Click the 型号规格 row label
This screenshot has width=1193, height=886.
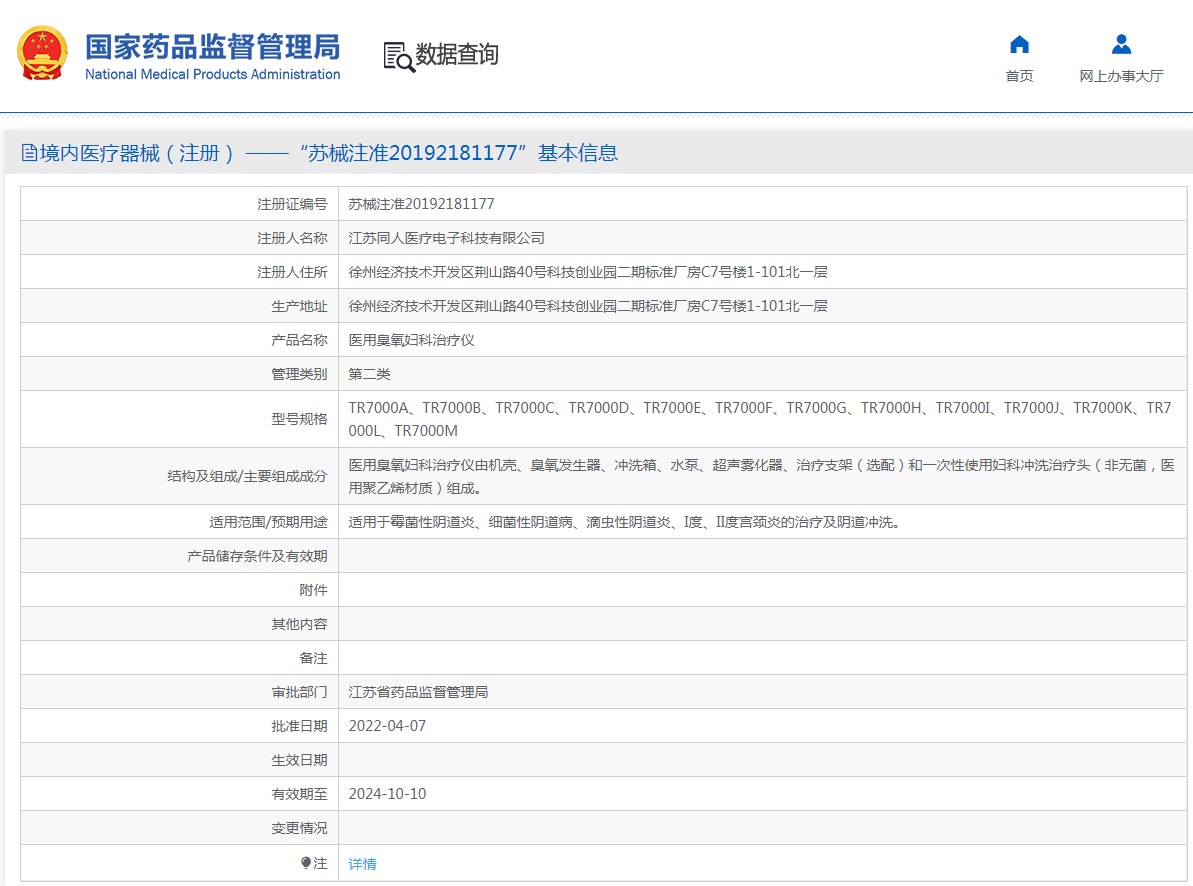click(299, 419)
